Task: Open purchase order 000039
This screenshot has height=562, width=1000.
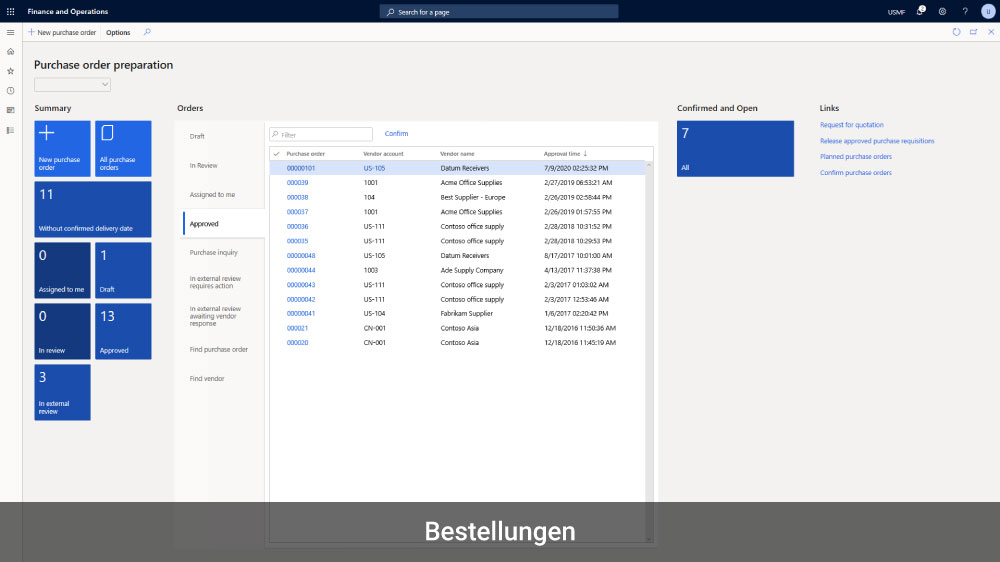Action: click(x=297, y=183)
